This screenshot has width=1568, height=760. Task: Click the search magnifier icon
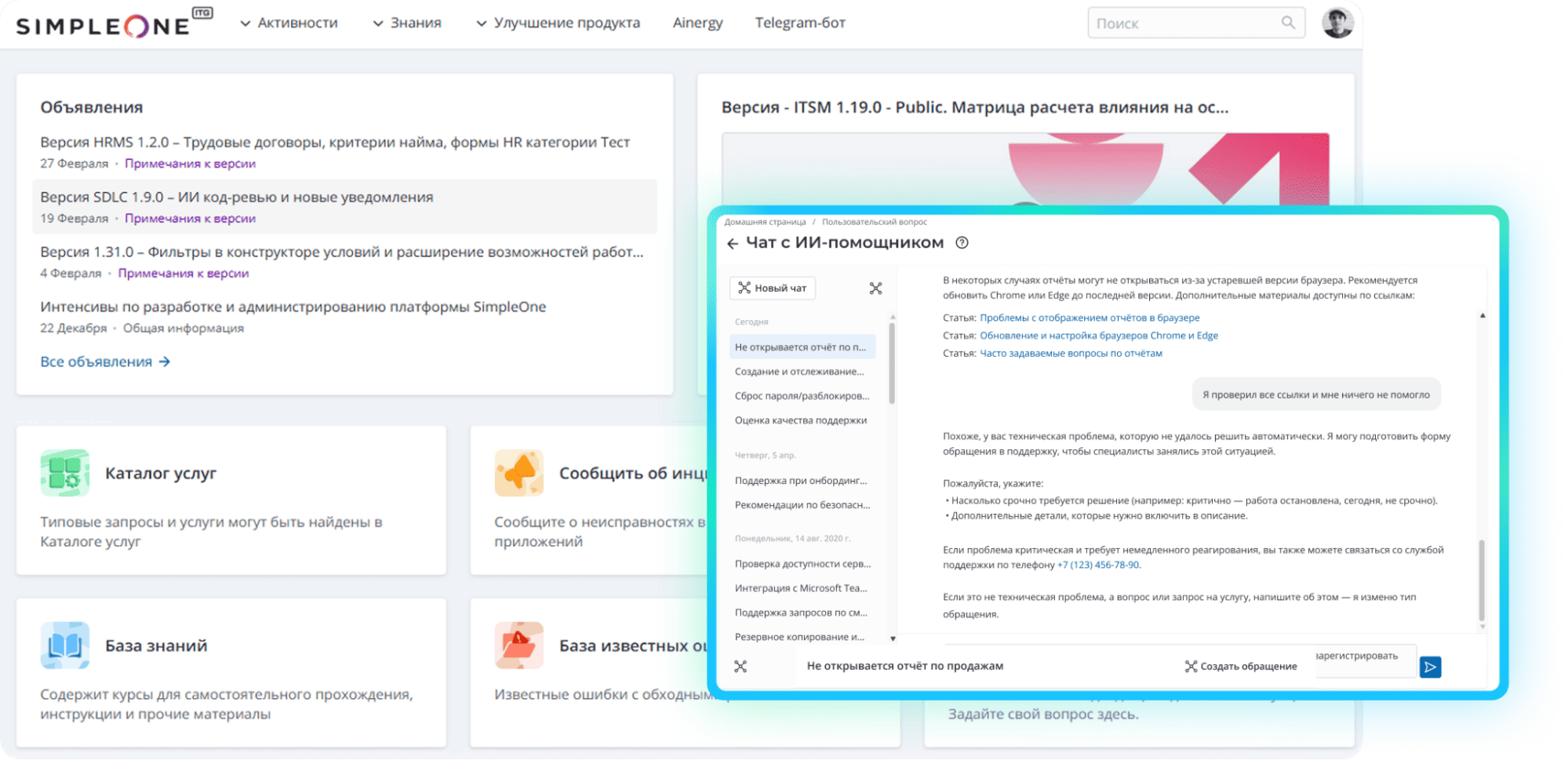(x=1288, y=23)
